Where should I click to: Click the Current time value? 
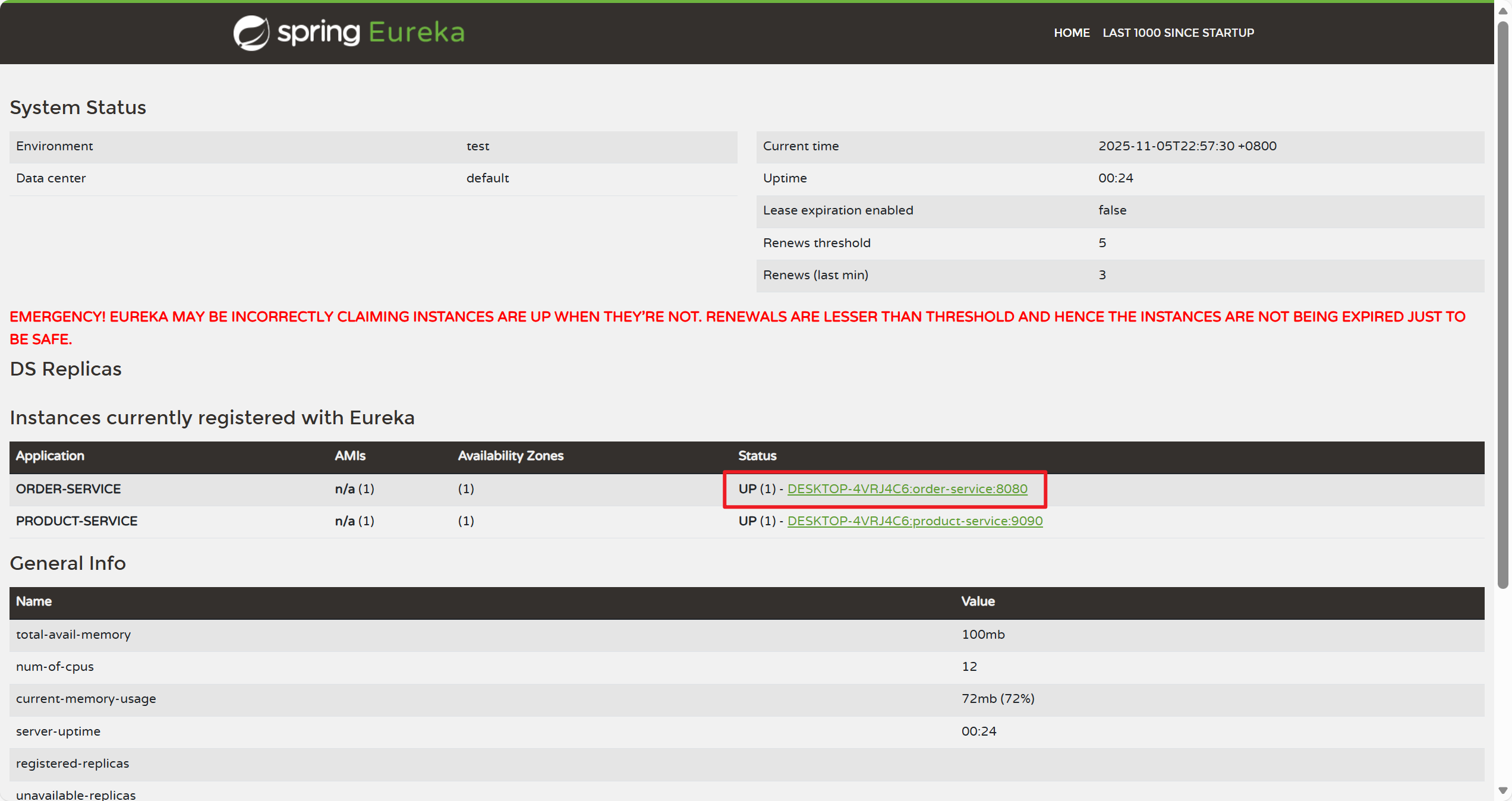[x=1187, y=146]
